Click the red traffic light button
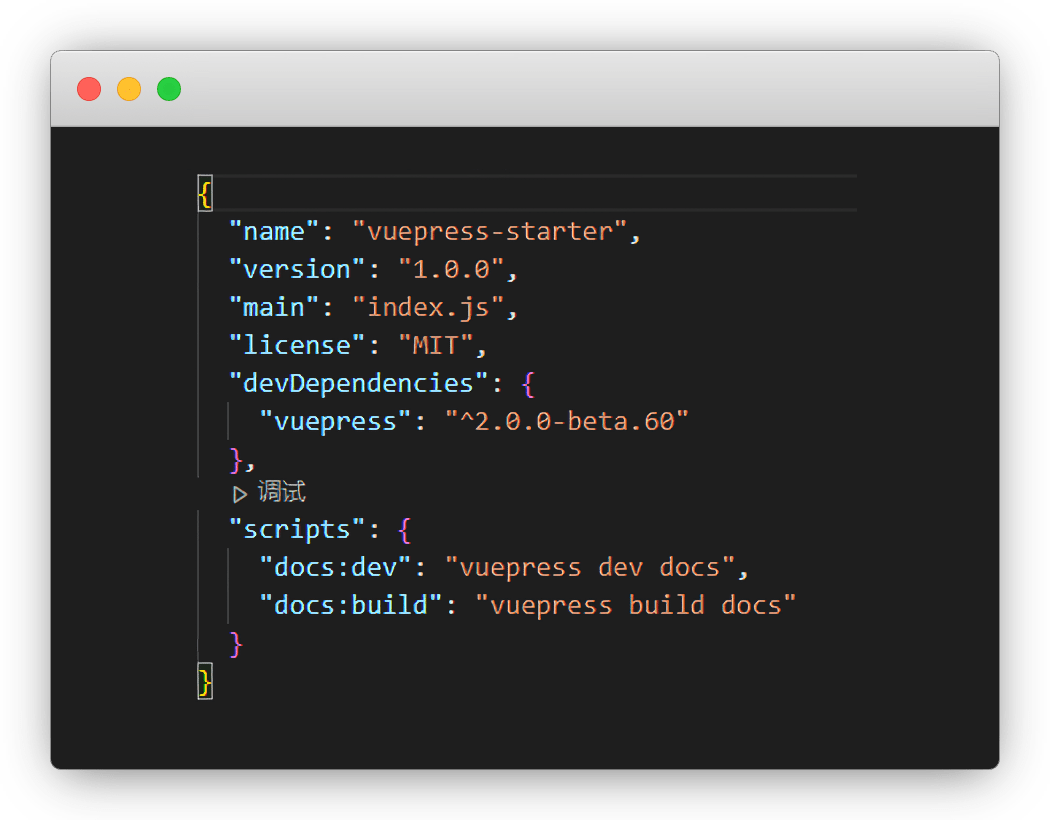 point(88,89)
